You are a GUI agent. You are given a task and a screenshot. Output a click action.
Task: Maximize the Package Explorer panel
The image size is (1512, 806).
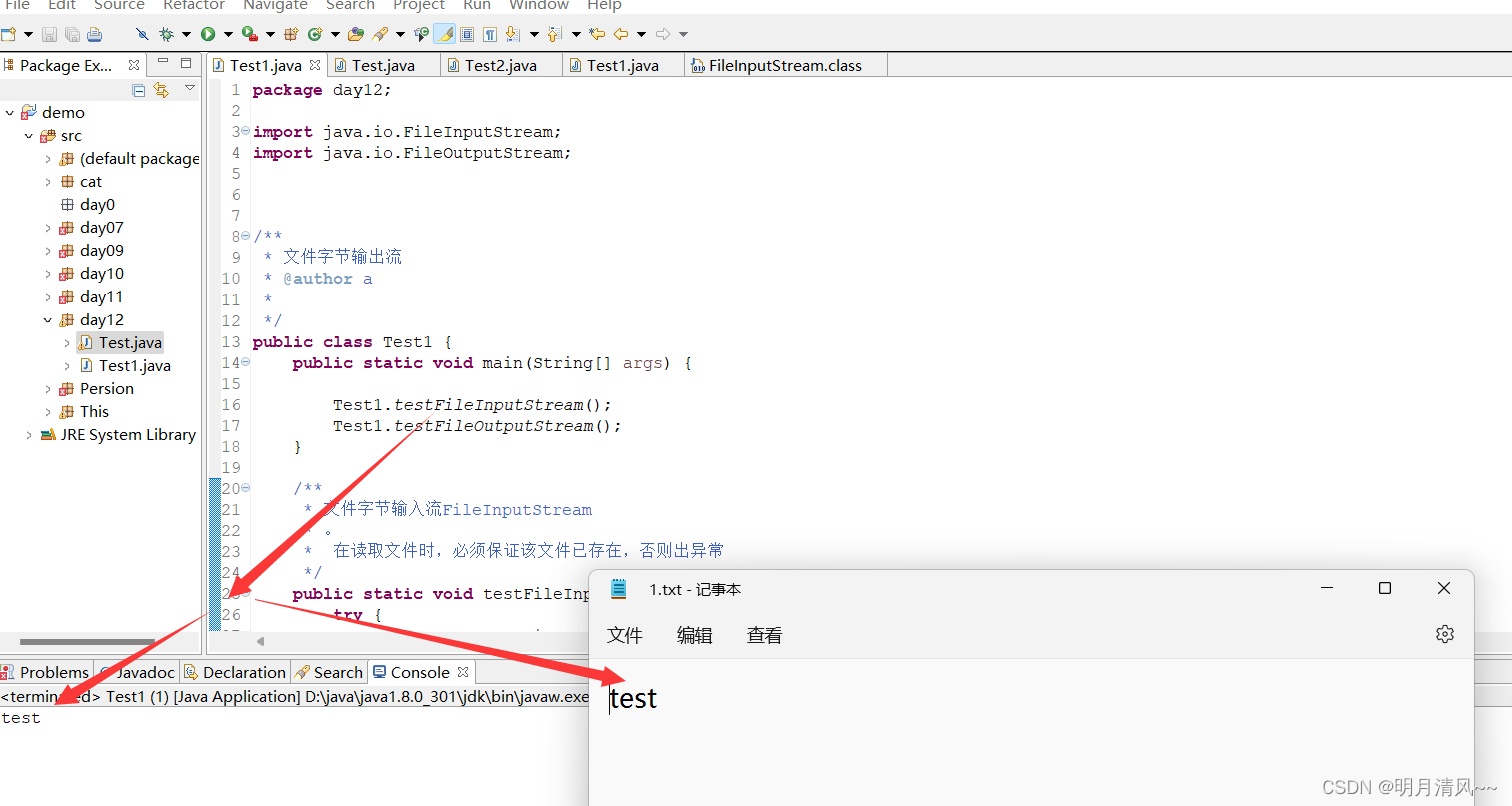[x=186, y=62]
